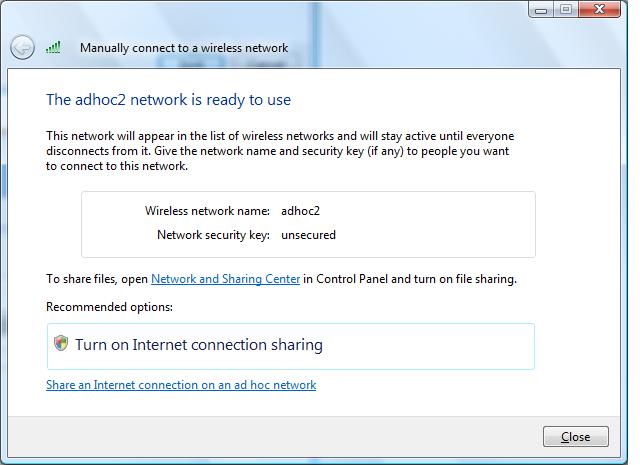This screenshot has width=640, height=465.
Task: Click the 'Manually connect to a wireless network' title
Action: pos(184,48)
